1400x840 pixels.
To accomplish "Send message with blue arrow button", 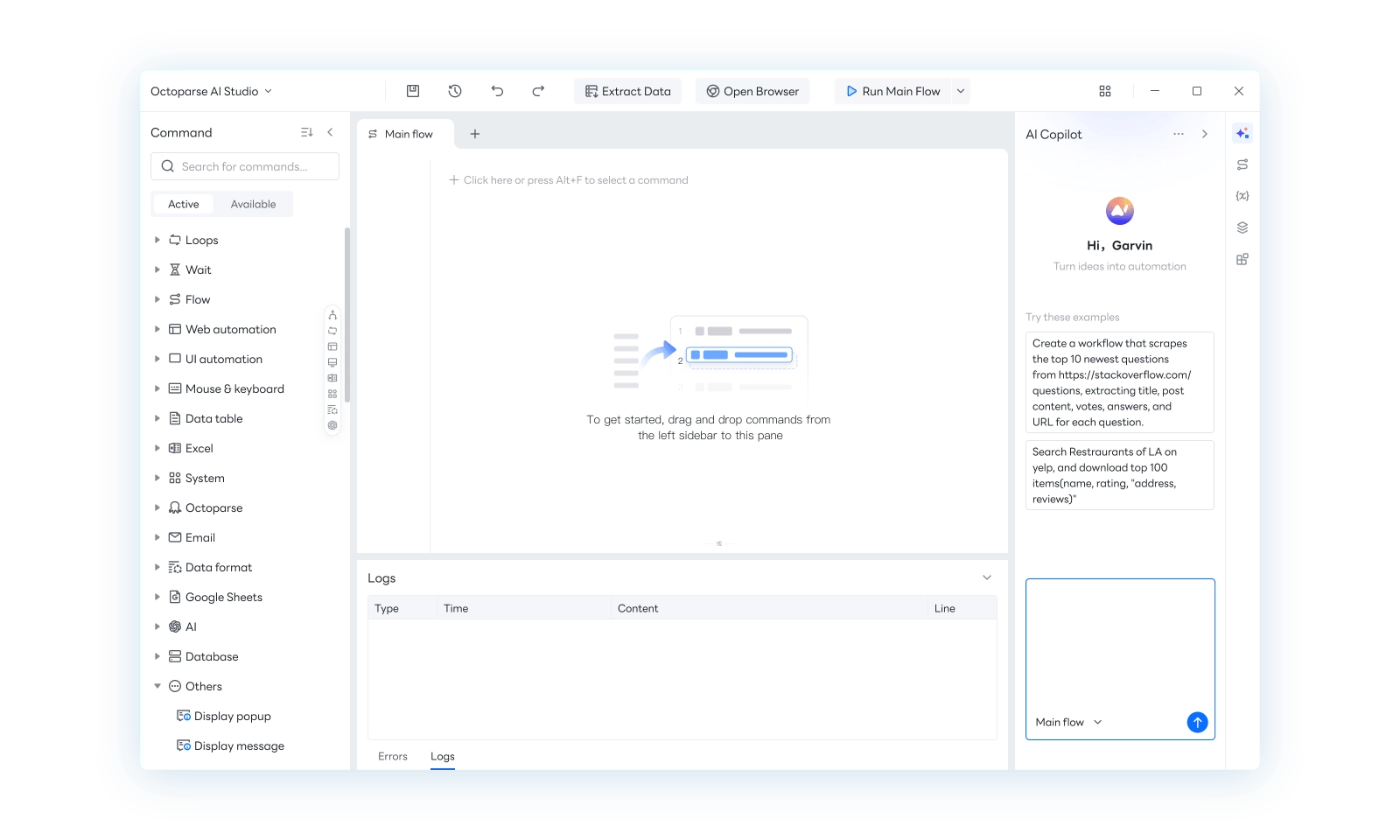I will point(1197,722).
